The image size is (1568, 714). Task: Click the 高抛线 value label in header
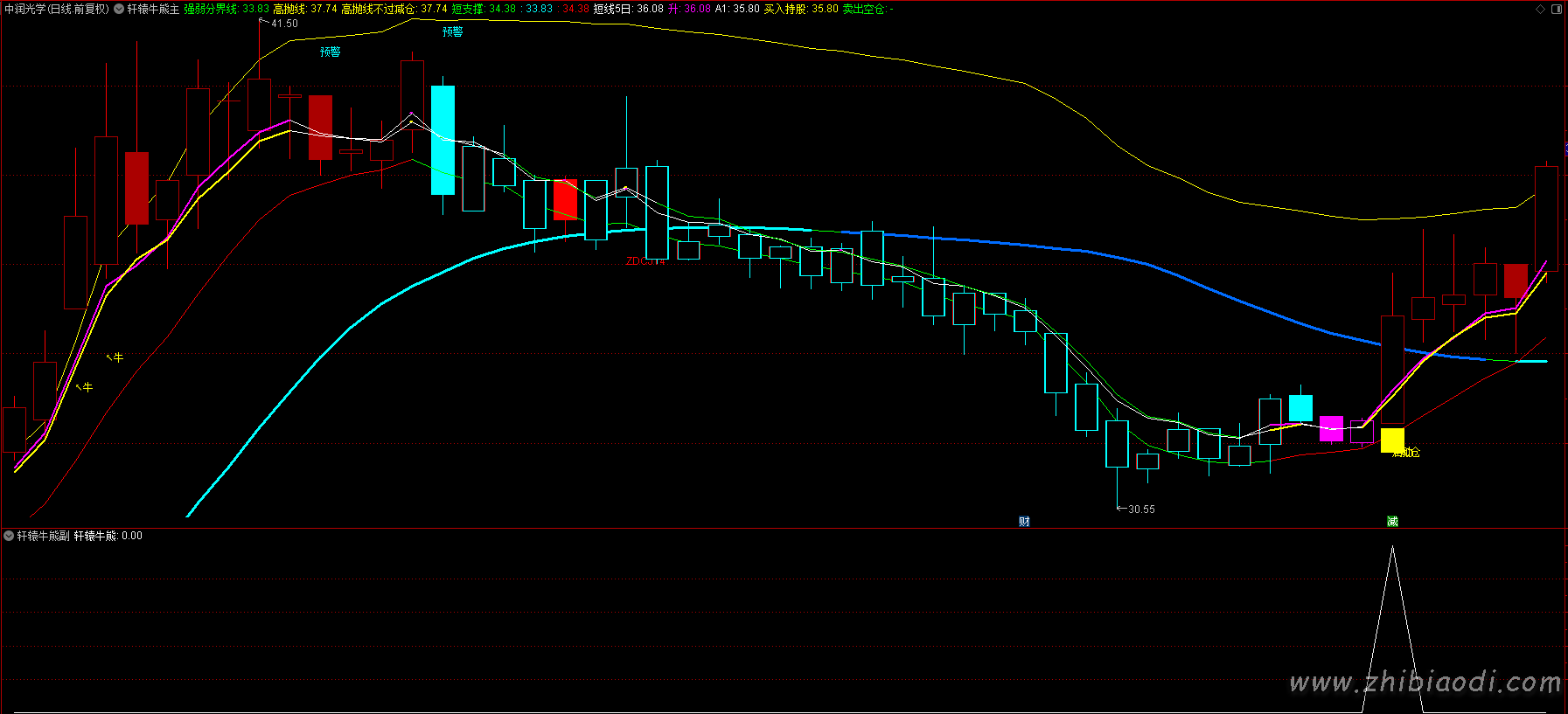(x=304, y=9)
